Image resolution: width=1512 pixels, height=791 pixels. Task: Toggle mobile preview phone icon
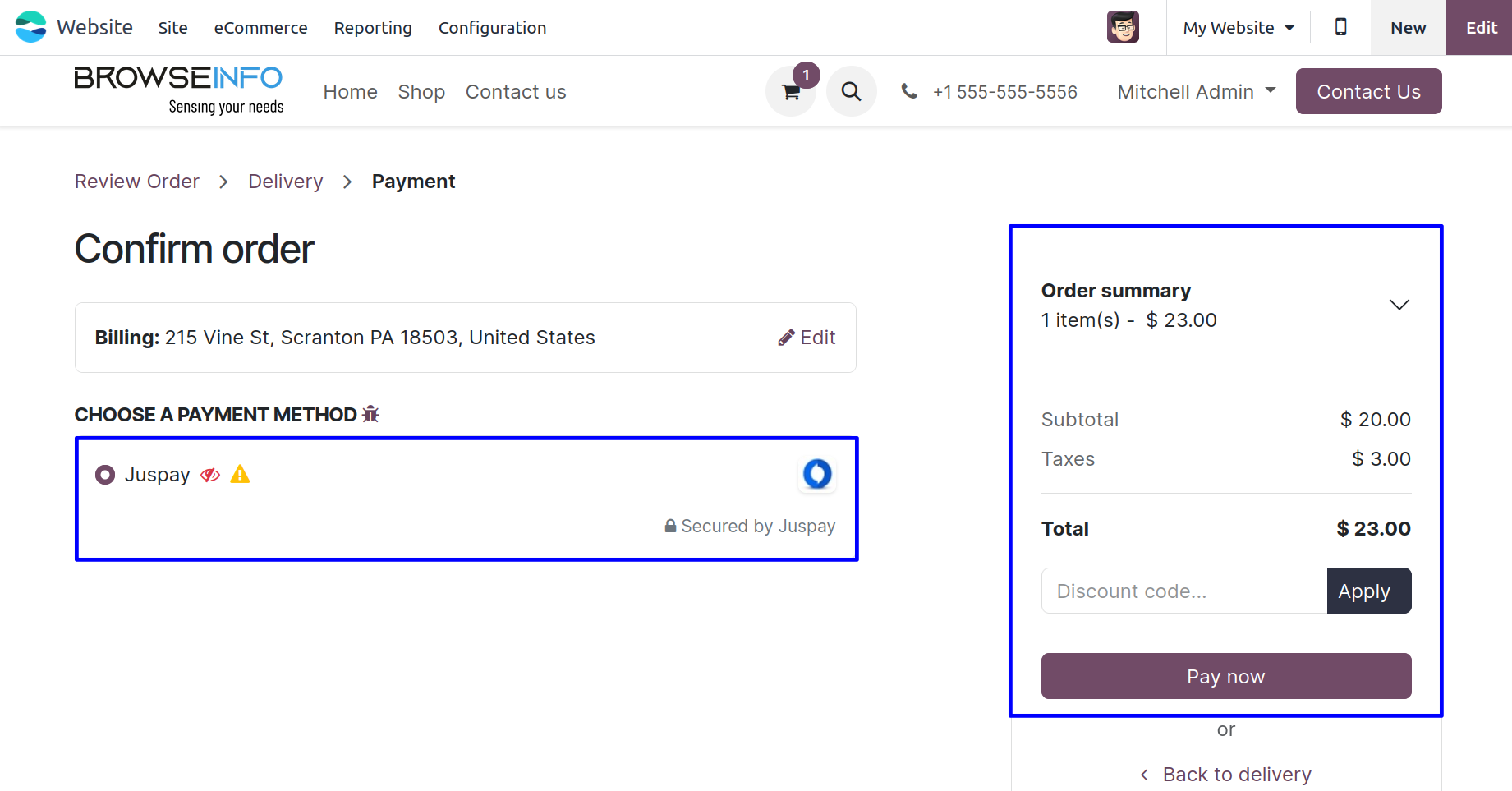(x=1340, y=27)
